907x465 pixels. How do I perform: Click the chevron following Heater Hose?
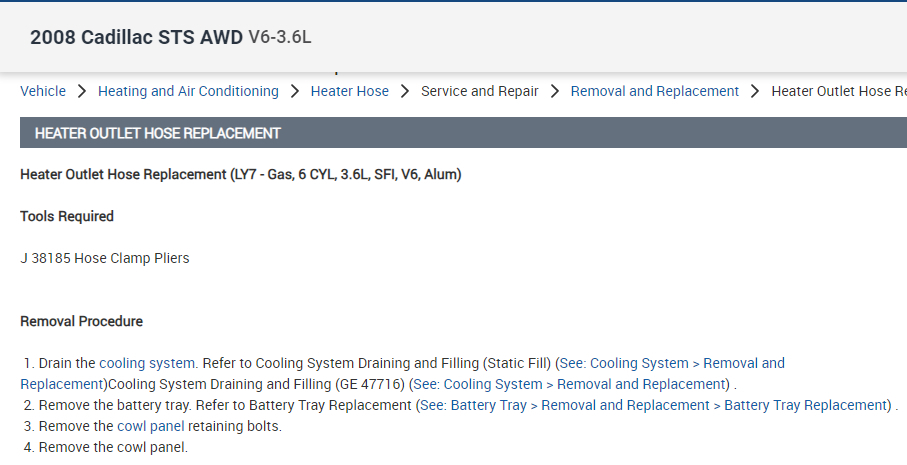coord(405,91)
